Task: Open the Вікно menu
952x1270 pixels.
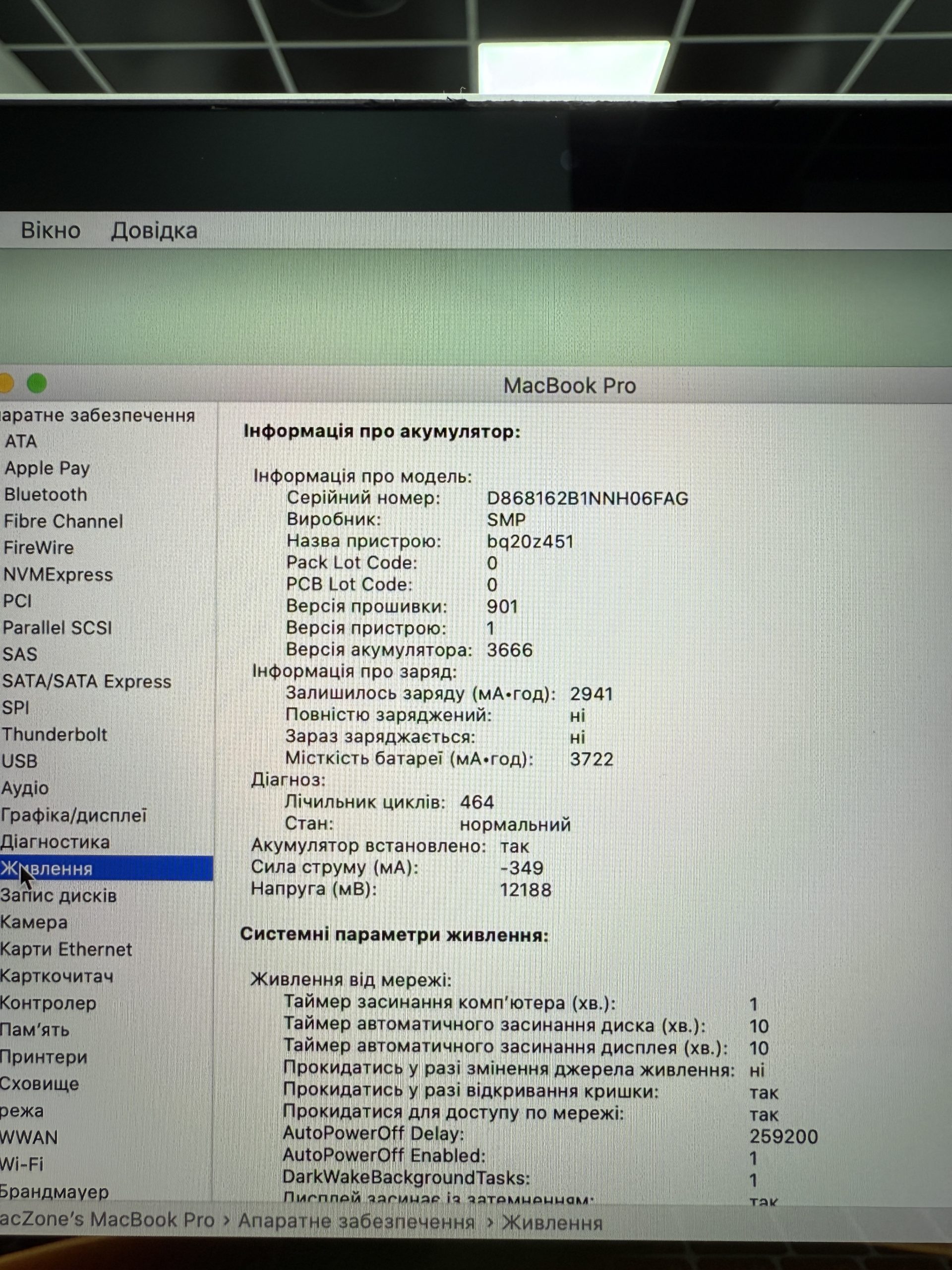Action: pos(51,230)
